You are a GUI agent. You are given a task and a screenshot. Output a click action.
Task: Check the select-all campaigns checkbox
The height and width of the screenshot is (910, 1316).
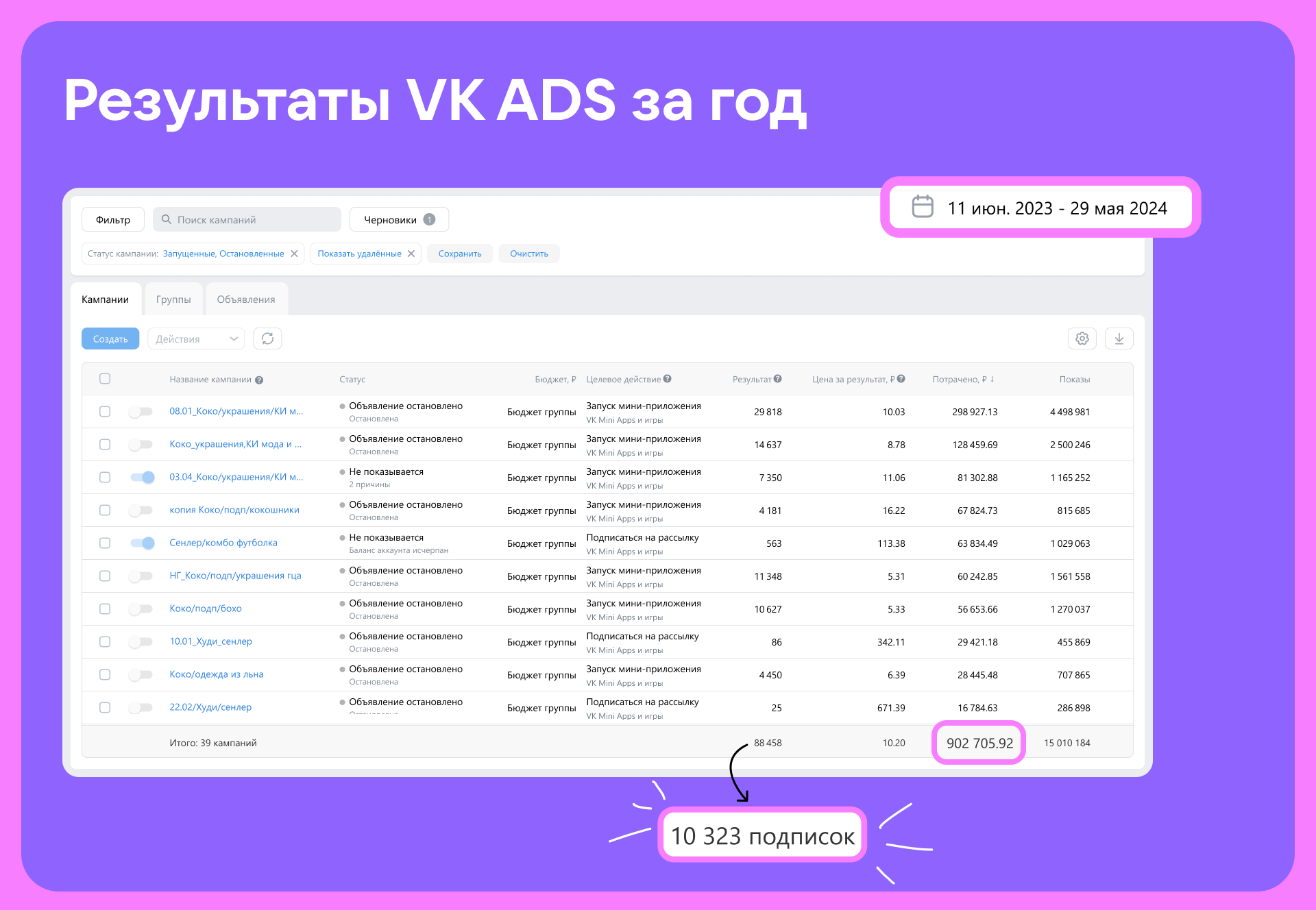105,379
